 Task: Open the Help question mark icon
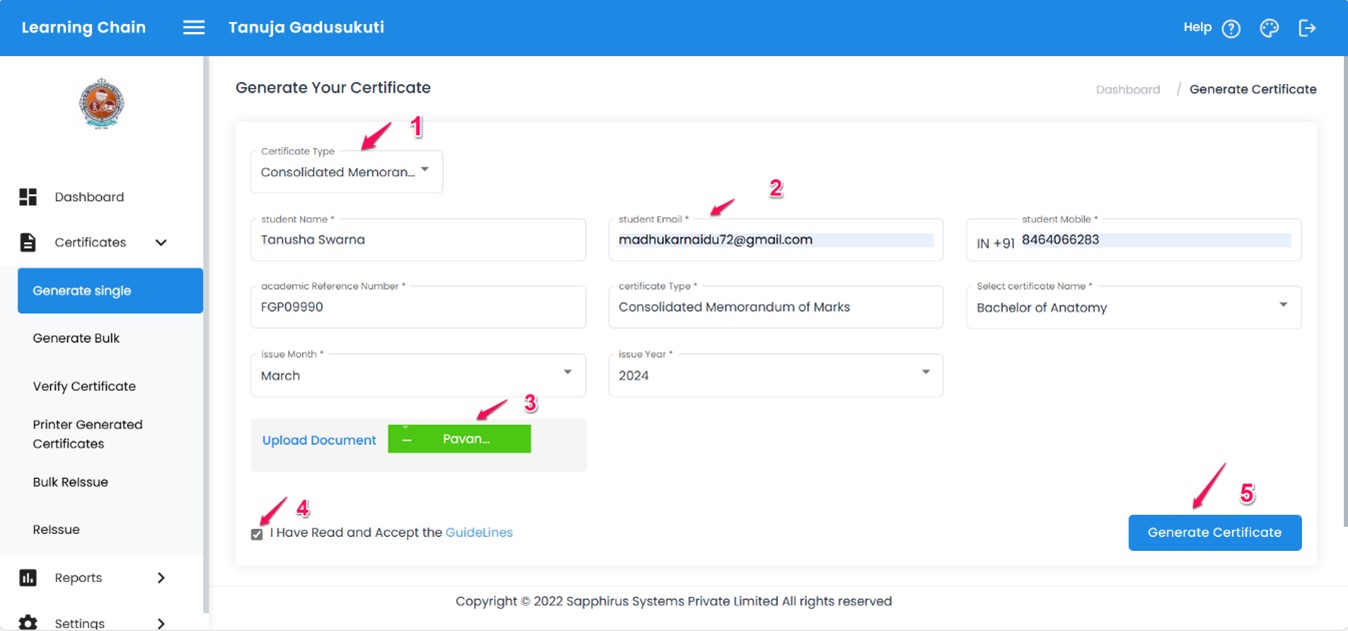[x=1231, y=29]
